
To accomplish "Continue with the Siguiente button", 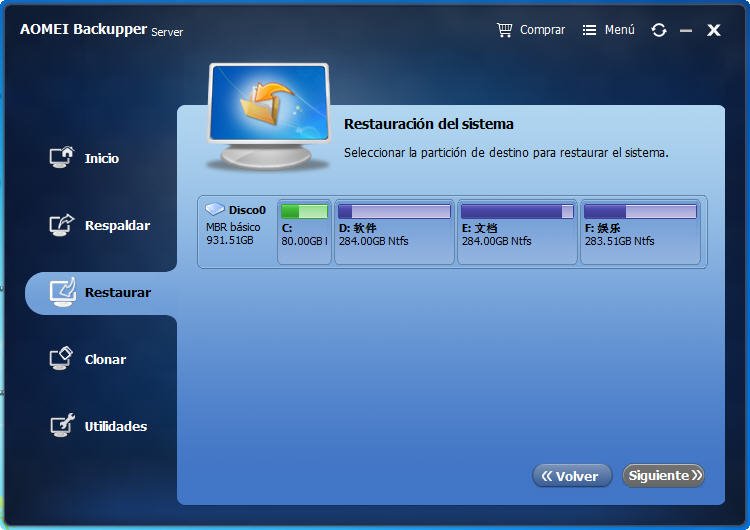I will tap(663, 475).
